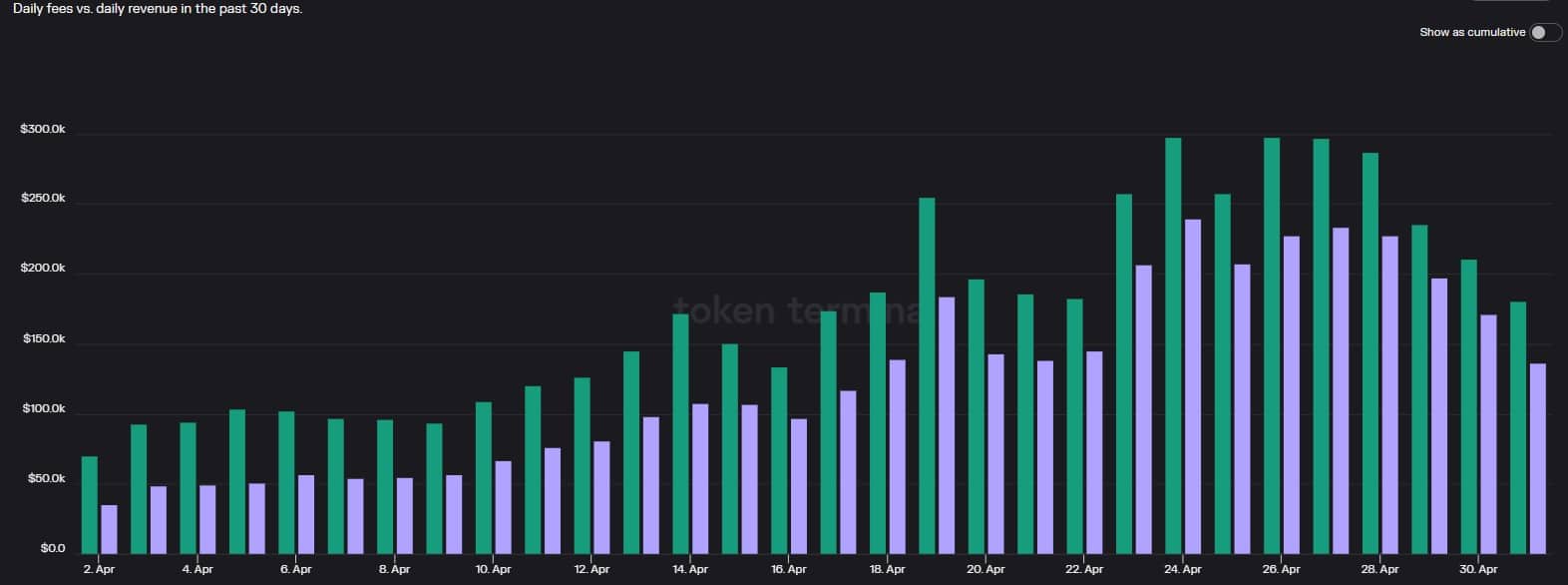Click the 16. Apr date label
The image size is (1568, 585).
(x=789, y=570)
